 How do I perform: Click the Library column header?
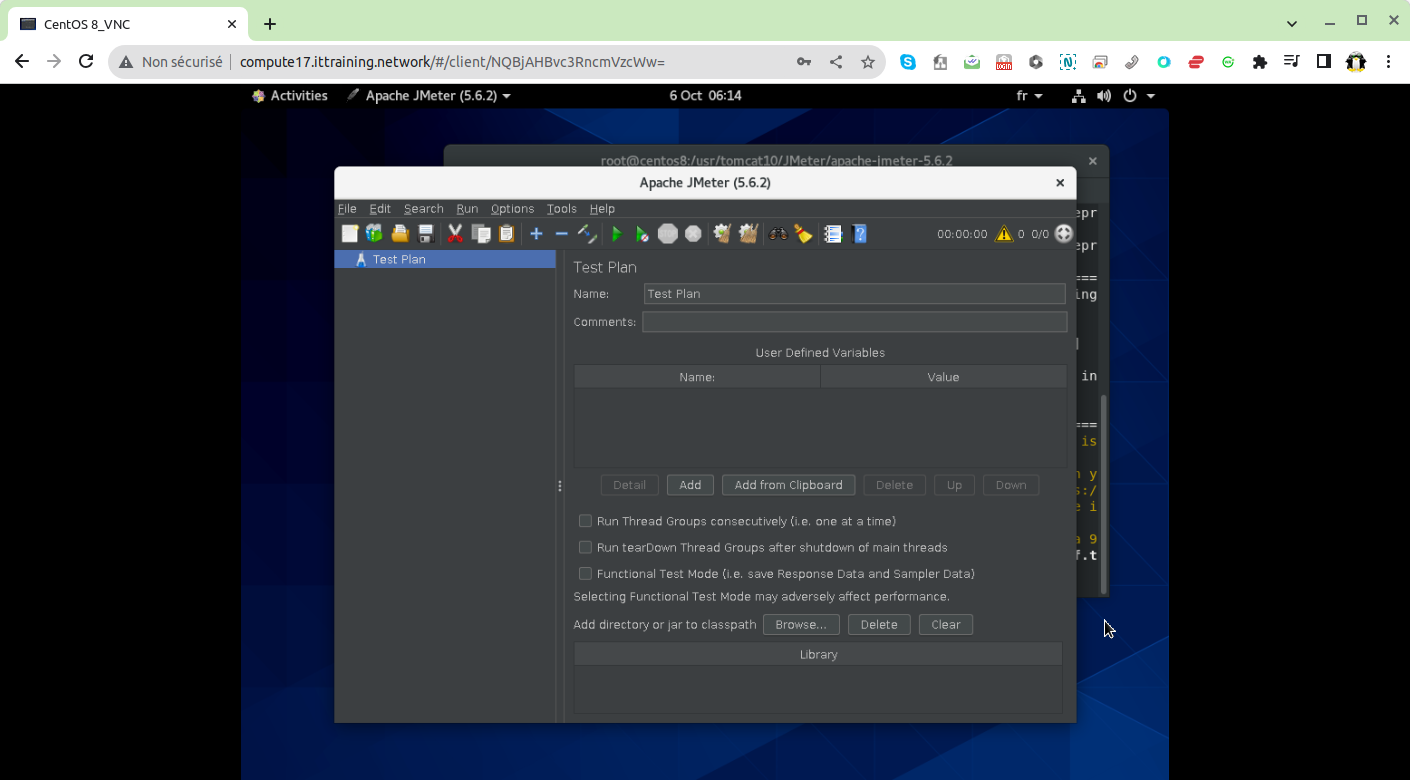click(x=818, y=655)
